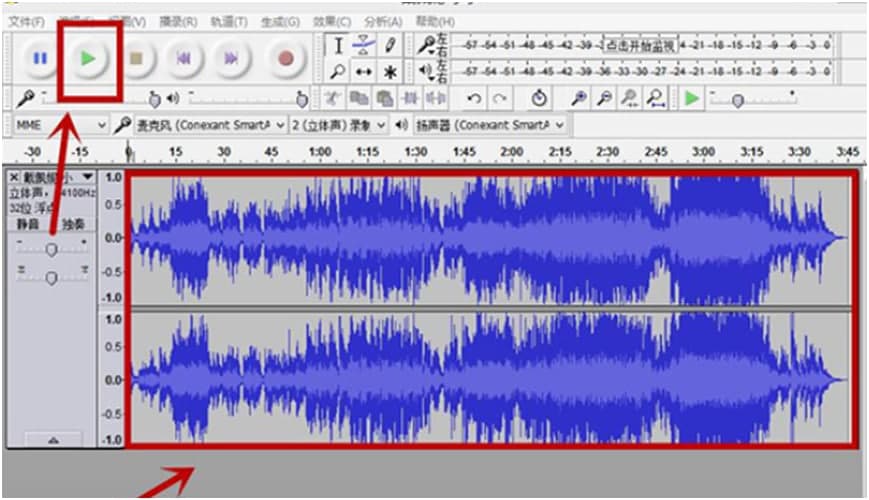The width and height of the screenshot is (869, 500).
Task: Open the 效果(C) Effect menu
Action: pyautogui.click(x=331, y=22)
